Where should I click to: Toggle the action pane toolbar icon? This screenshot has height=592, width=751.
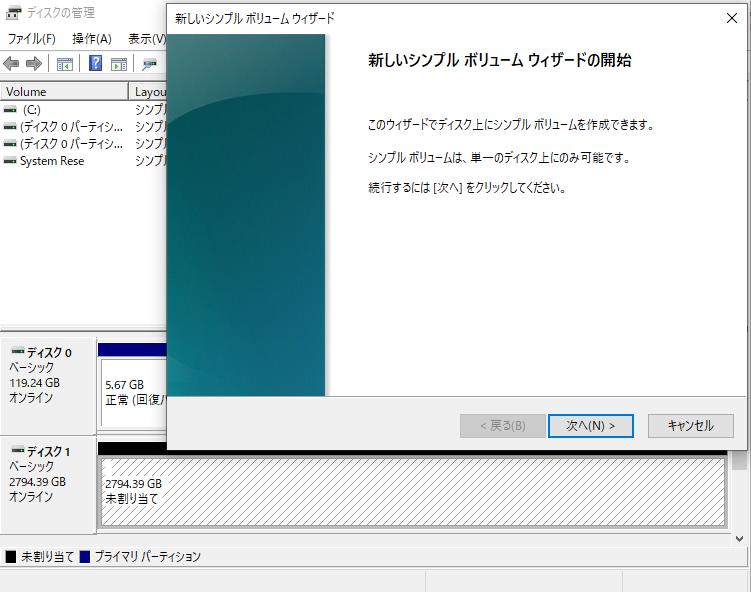(x=118, y=64)
